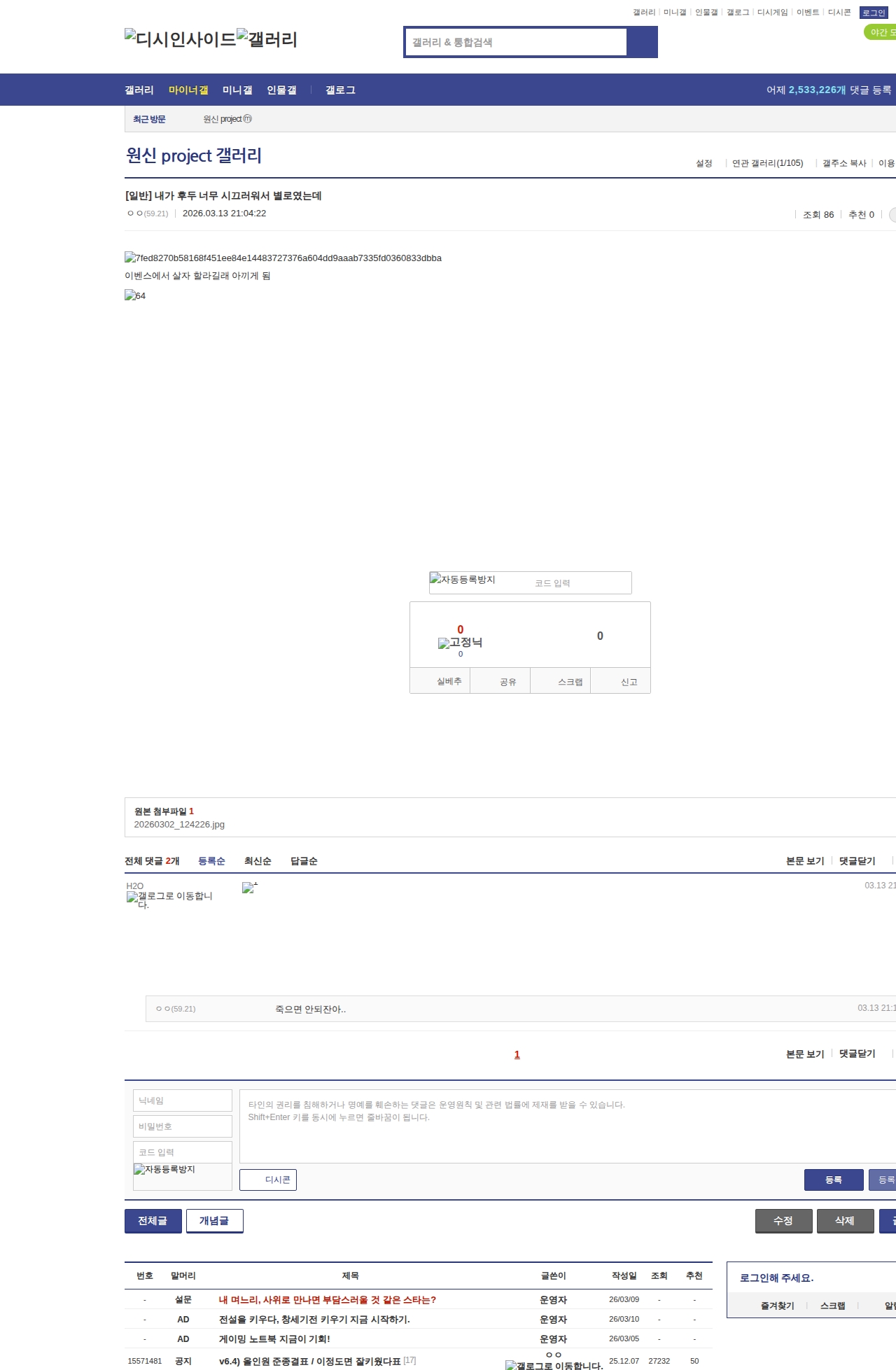Click the ⓜ icon after 원신 project
The width and height of the screenshot is (896, 1370).
(x=247, y=119)
